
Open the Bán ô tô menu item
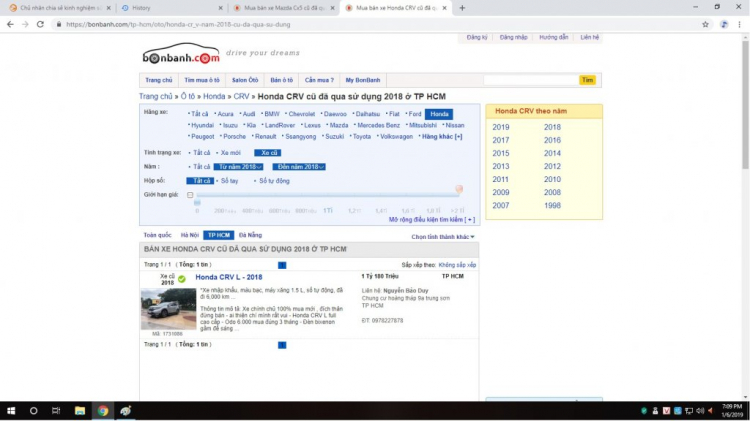(281, 80)
